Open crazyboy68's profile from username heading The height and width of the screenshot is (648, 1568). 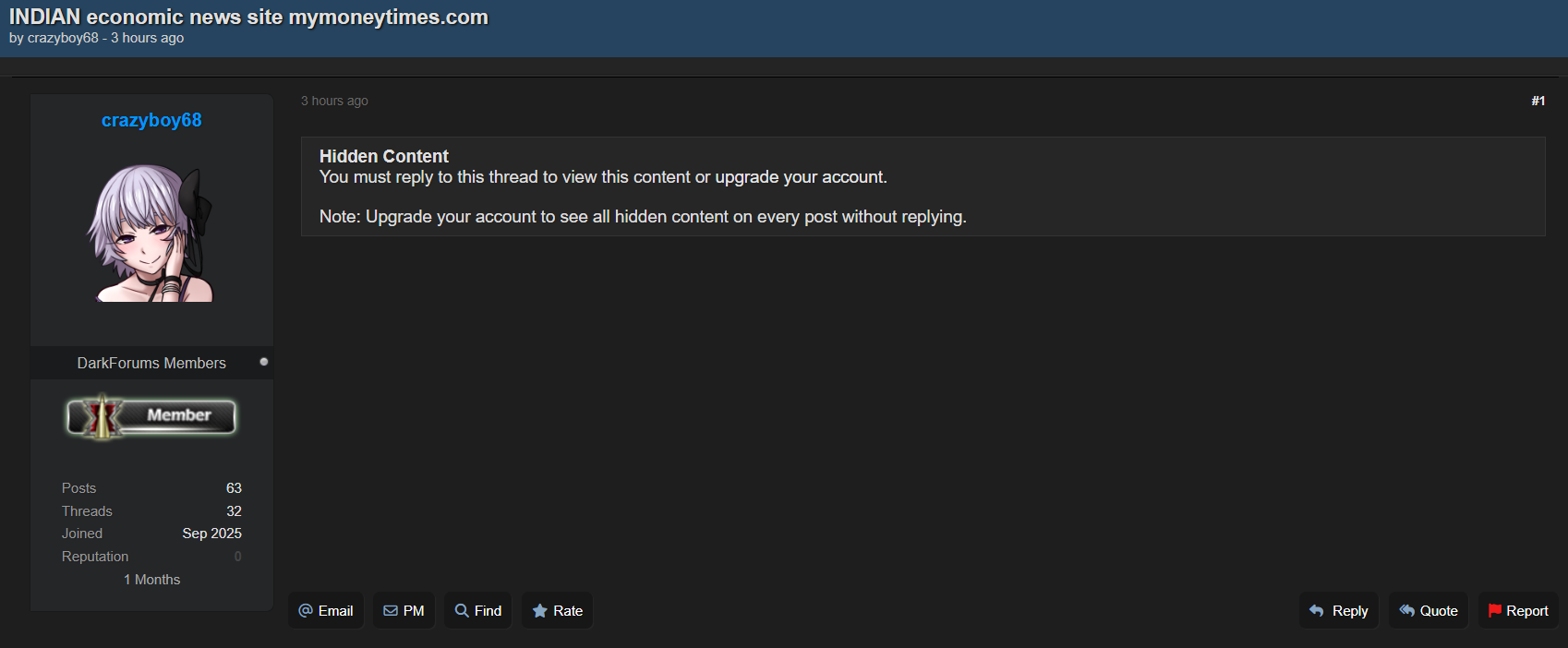pyautogui.click(x=151, y=120)
